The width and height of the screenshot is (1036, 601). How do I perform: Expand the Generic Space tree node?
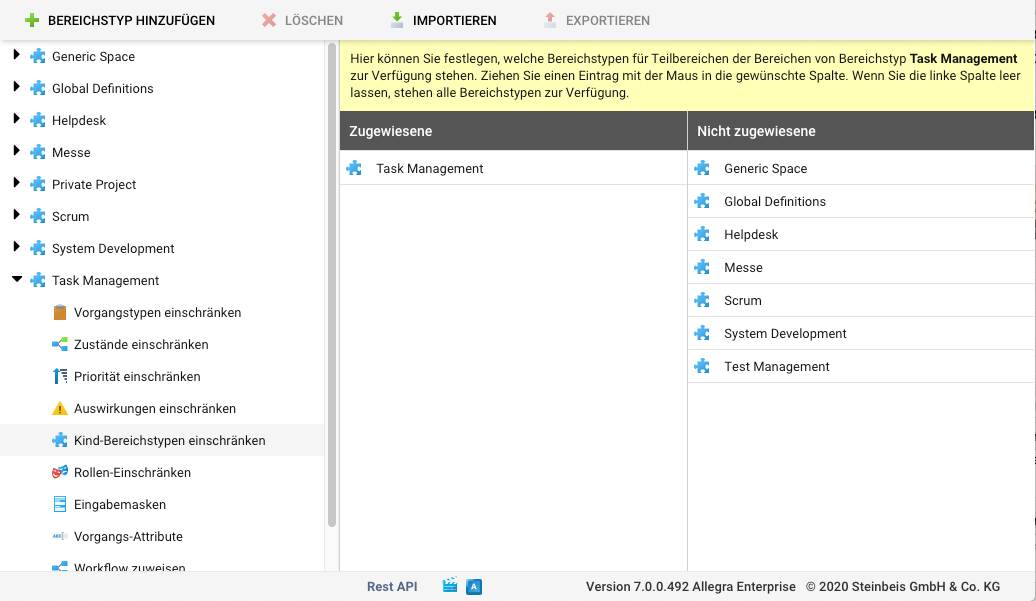16,56
